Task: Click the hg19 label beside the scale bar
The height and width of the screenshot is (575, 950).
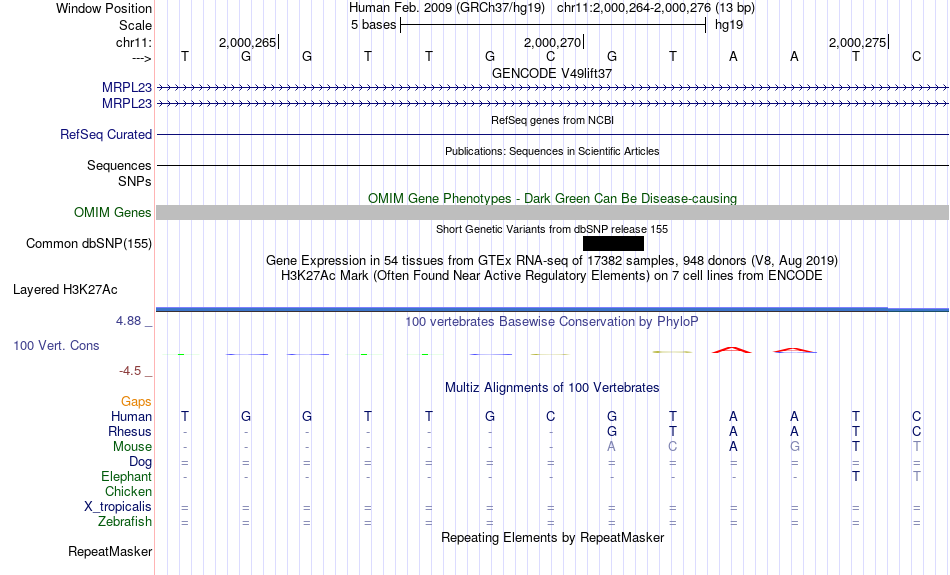Action: [729, 25]
